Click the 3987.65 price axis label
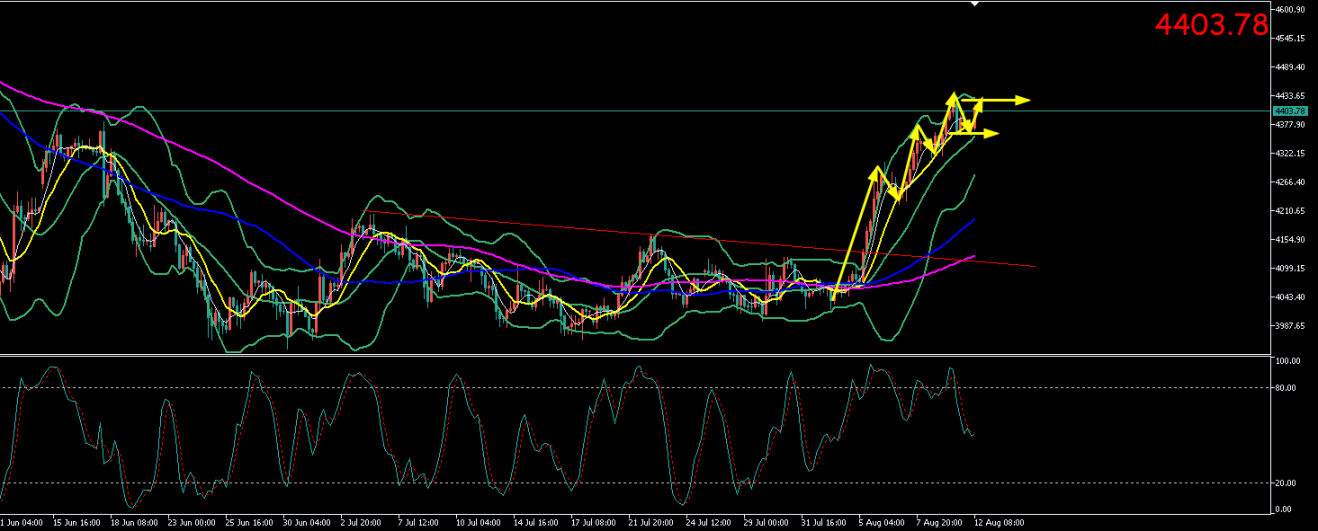 coord(1291,325)
